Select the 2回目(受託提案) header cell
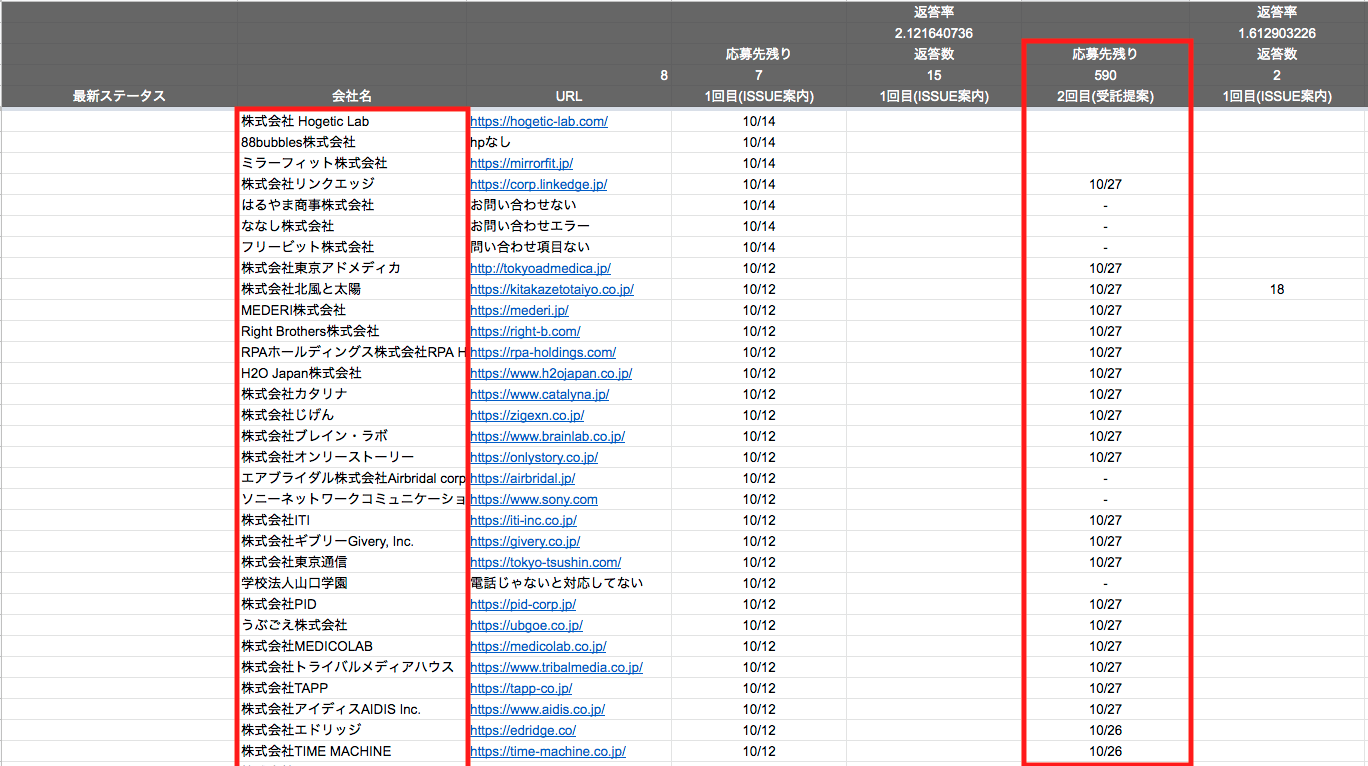This screenshot has height=766, width=1368. [1105, 96]
